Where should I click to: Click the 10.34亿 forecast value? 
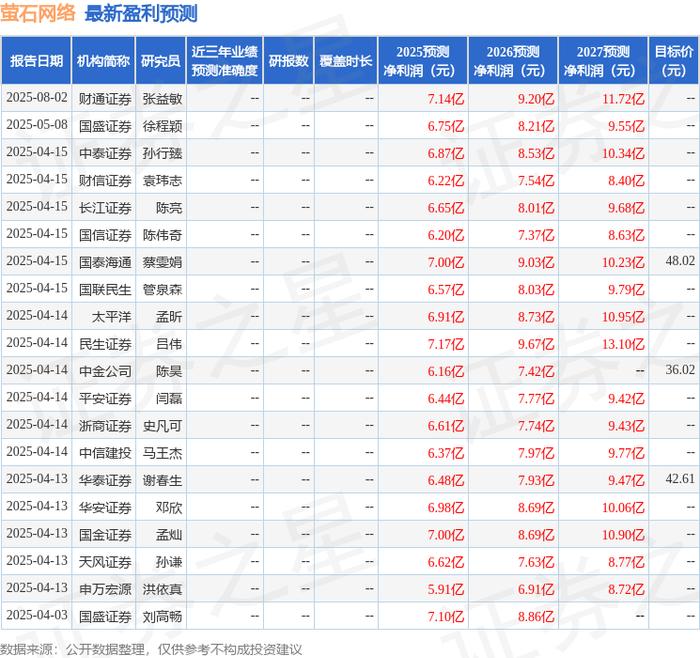pyautogui.click(x=623, y=153)
